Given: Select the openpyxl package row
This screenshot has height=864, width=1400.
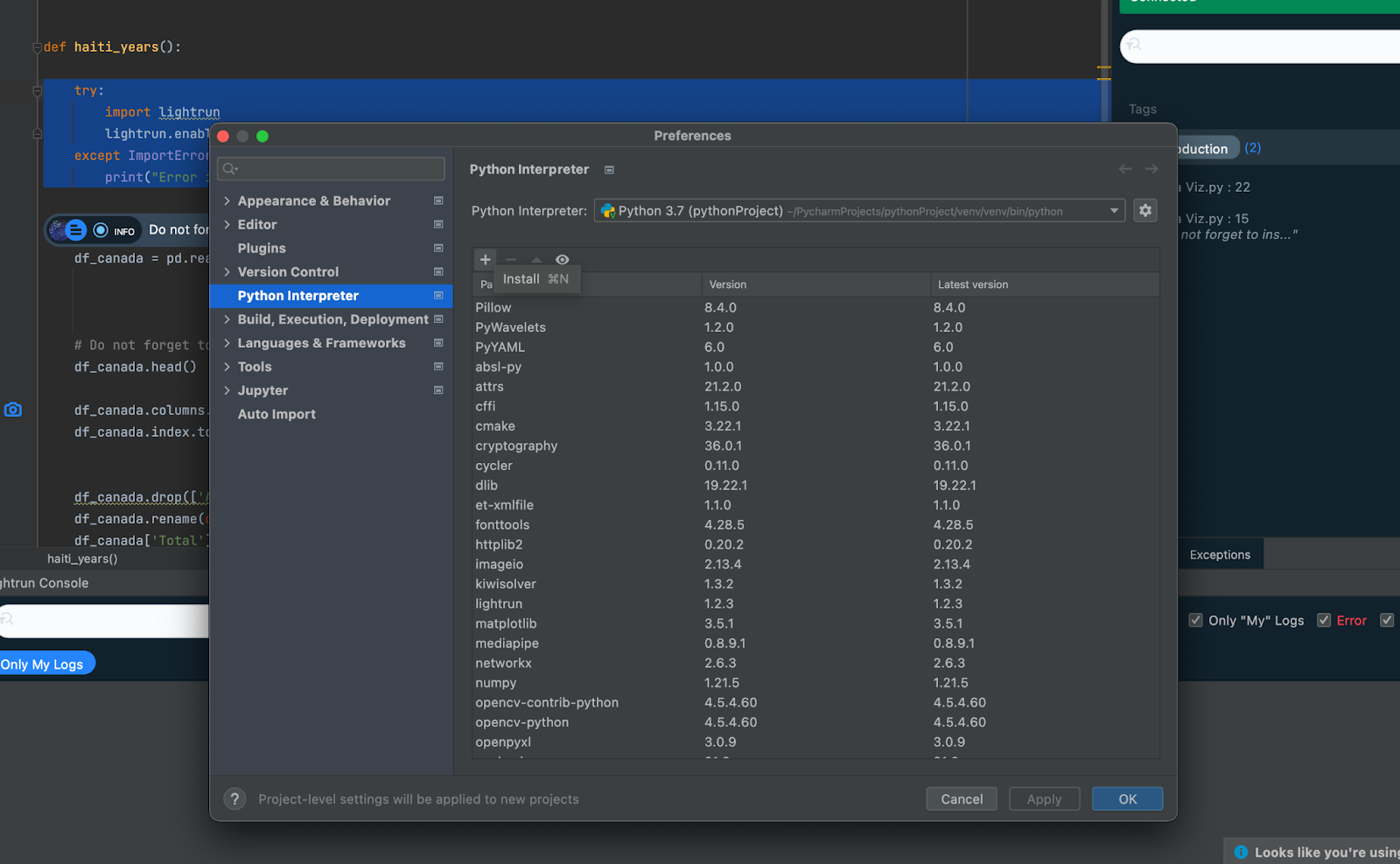Looking at the screenshot, I should tap(815, 742).
